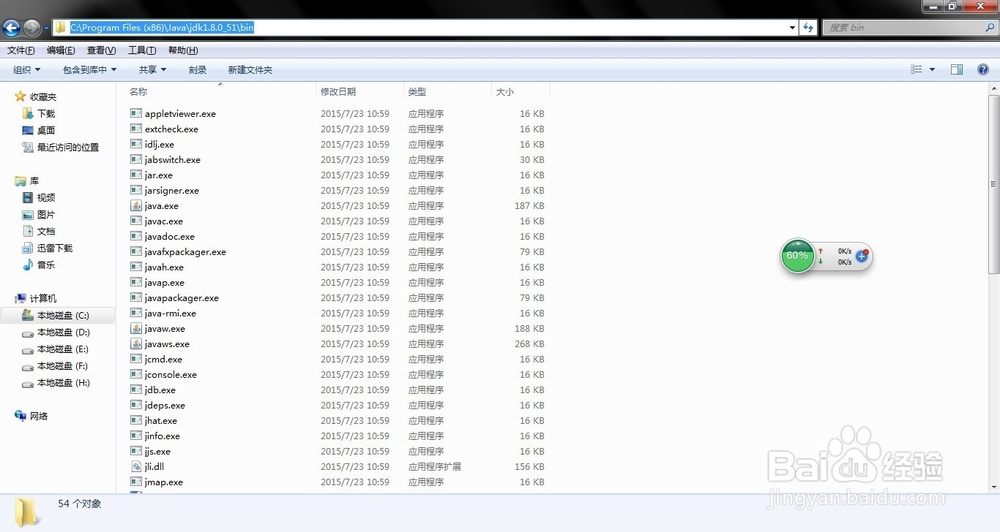Click the Forward navigation arrow

pos(31,27)
